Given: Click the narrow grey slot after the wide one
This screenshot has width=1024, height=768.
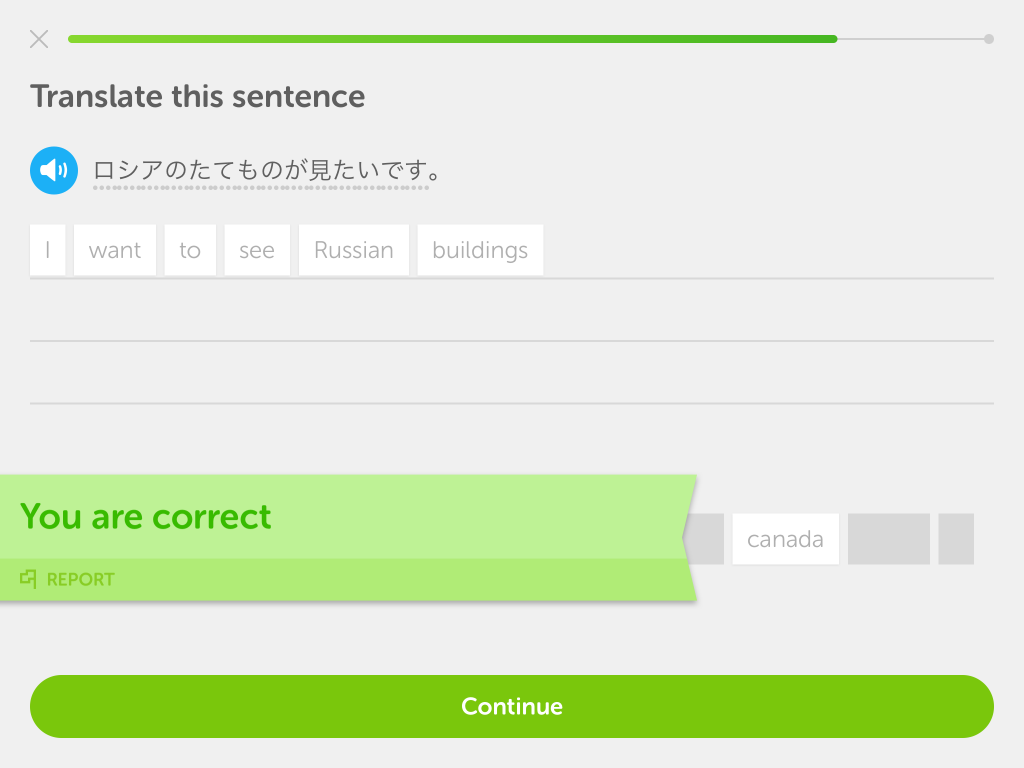Looking at the screenshot, I should (x=956, y=539).
